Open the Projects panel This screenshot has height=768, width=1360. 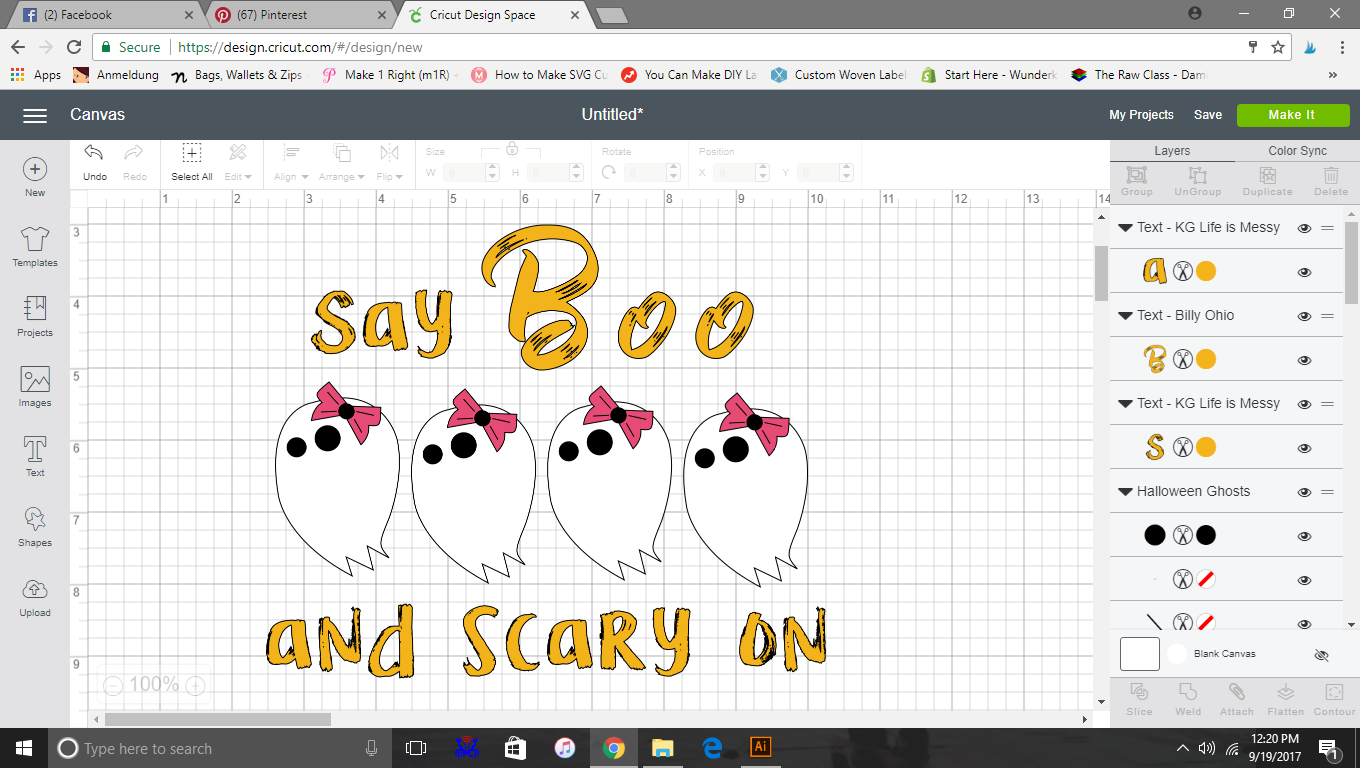[x=35, y=316]
